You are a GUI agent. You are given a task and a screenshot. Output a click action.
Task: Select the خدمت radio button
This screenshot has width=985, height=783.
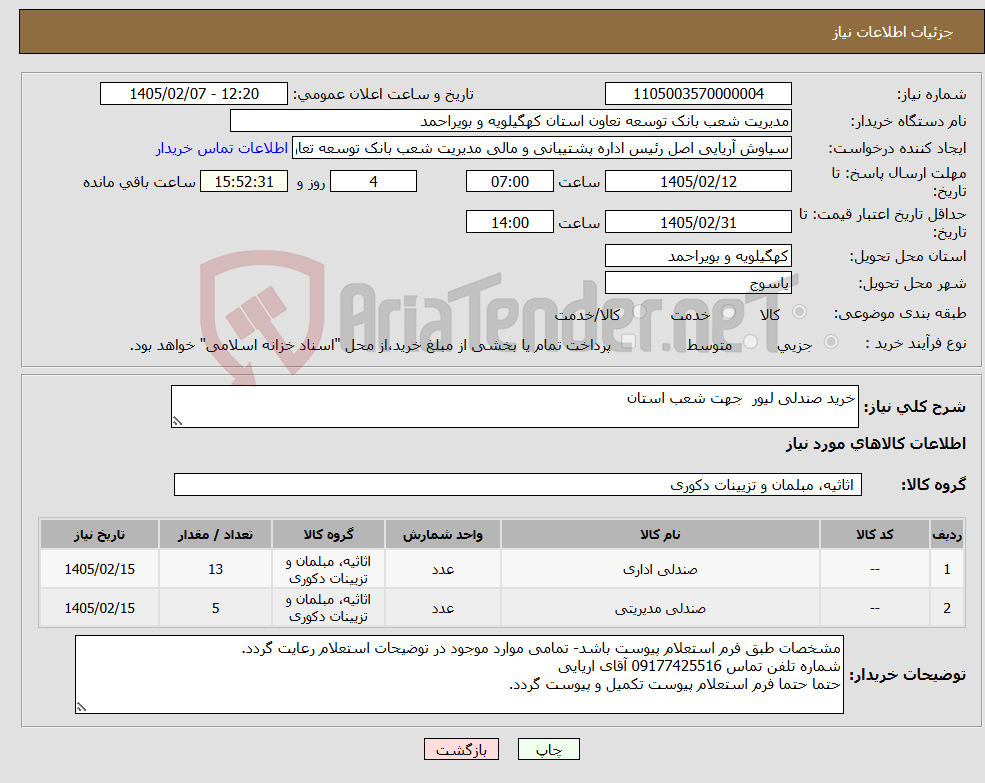click(729, 312)
